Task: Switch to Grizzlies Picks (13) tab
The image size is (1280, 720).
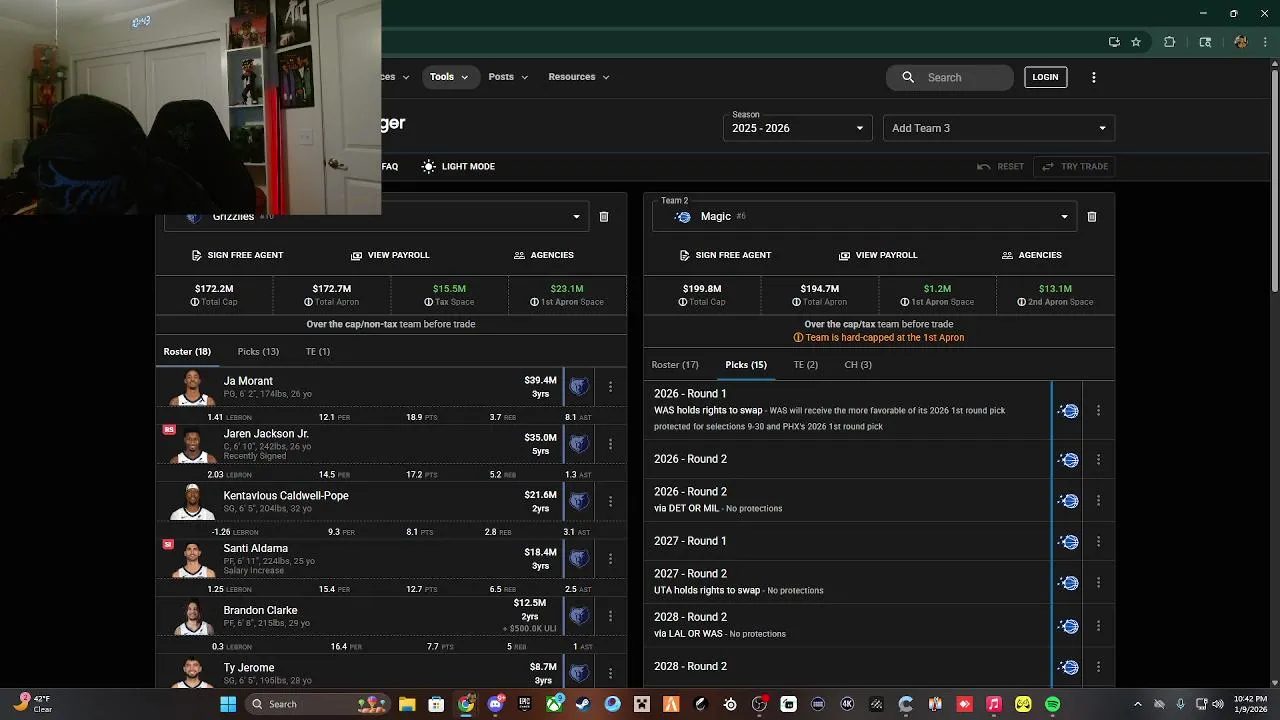Action: (x=258, y=352)
